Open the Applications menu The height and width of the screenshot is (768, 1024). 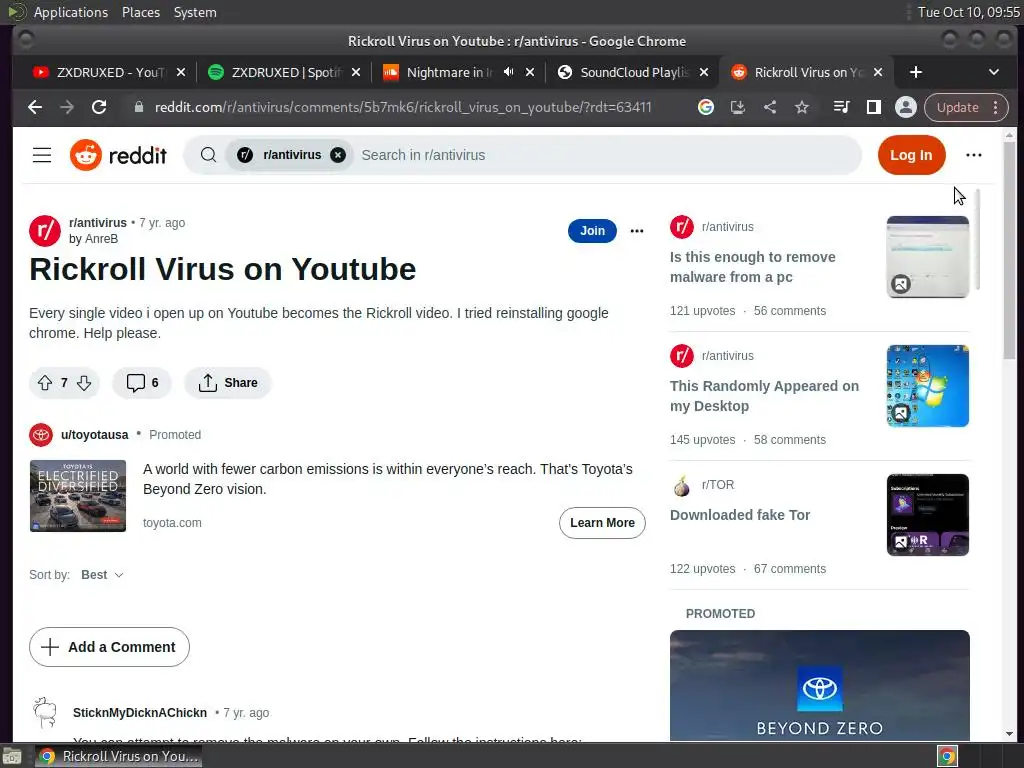pos(71,12)
